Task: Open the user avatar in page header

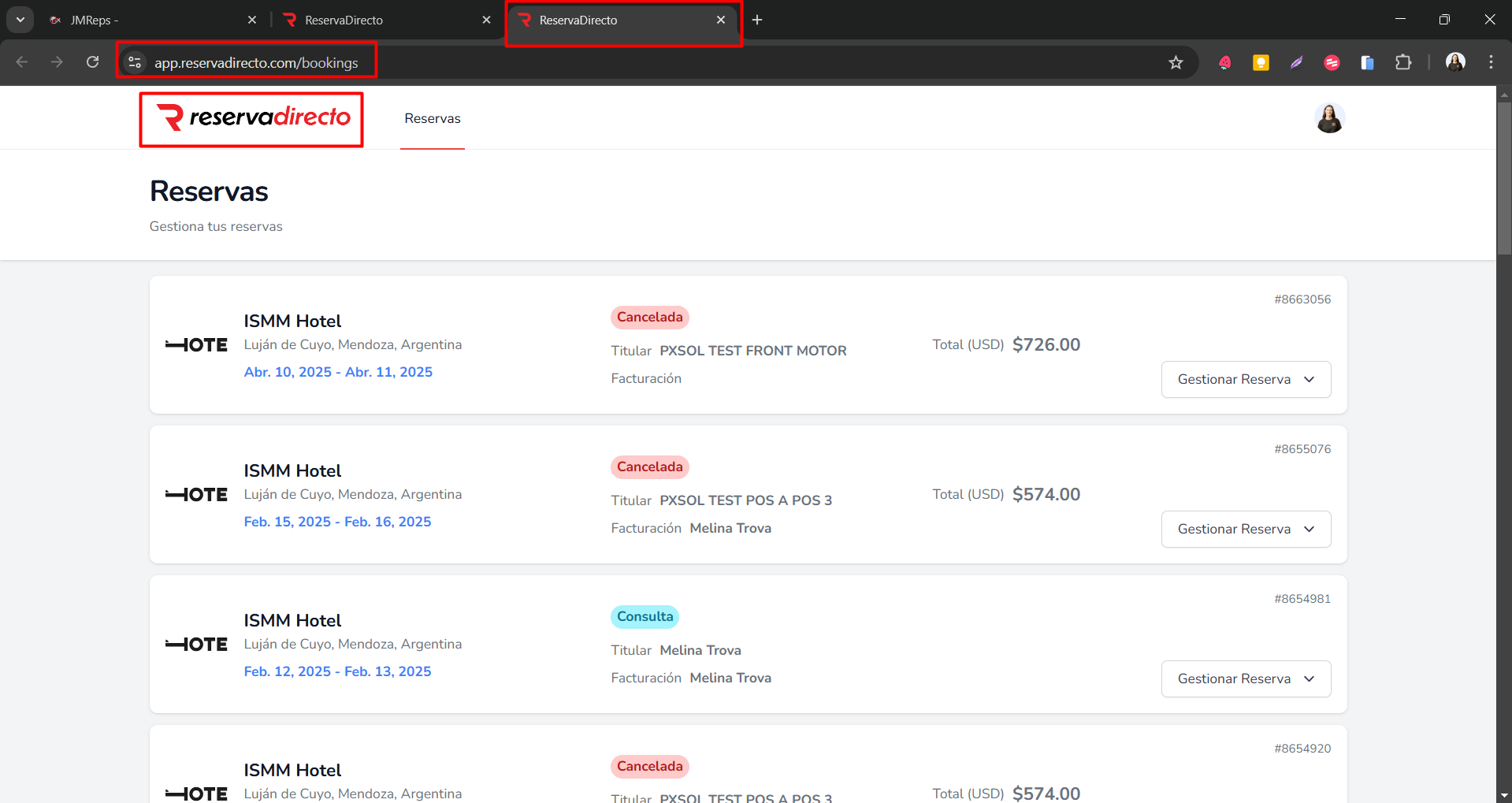Action: [1329, 118]
